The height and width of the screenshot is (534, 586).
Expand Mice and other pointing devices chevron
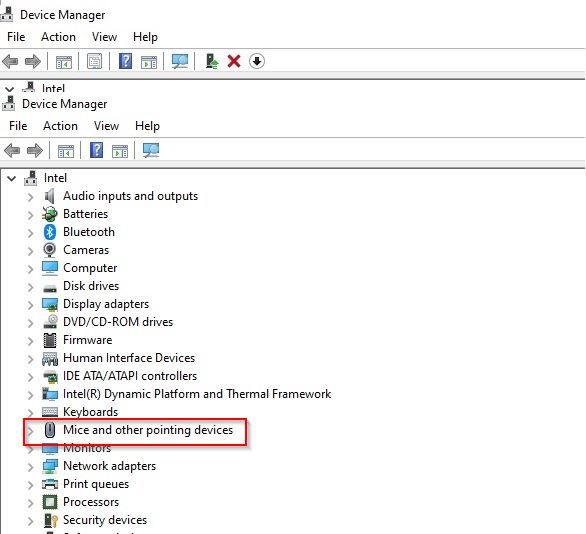pyautogui.click(x=31, y=430)
